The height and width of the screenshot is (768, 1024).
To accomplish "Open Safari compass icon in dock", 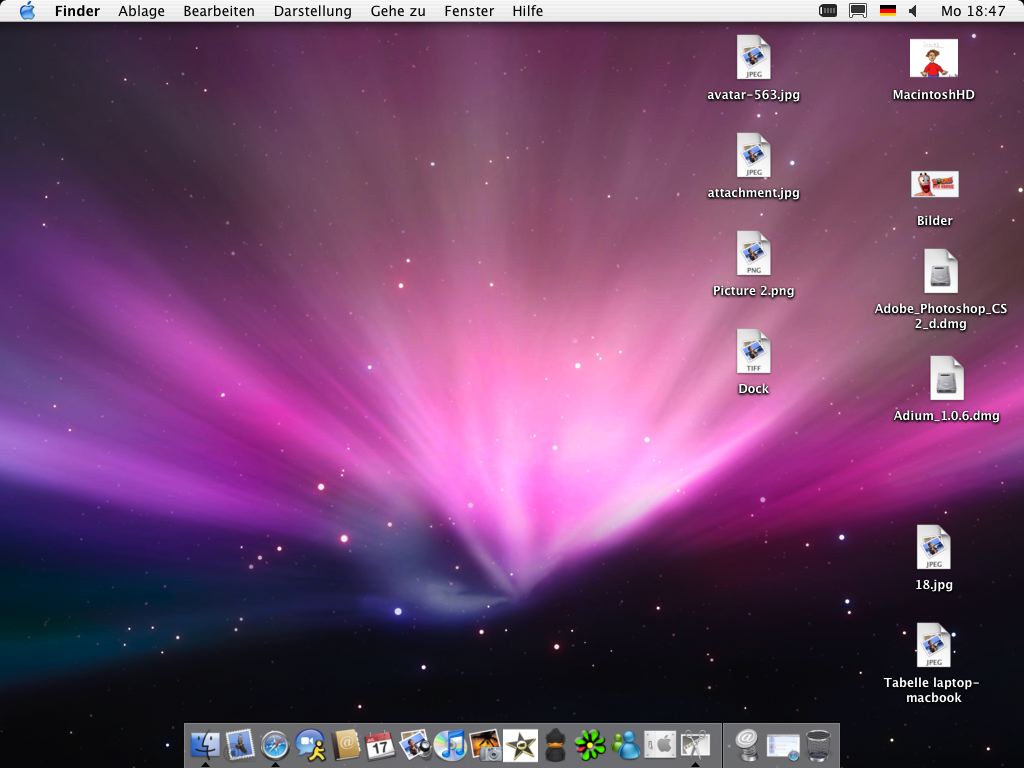I will pyautogui.click(x=275, y=744).
